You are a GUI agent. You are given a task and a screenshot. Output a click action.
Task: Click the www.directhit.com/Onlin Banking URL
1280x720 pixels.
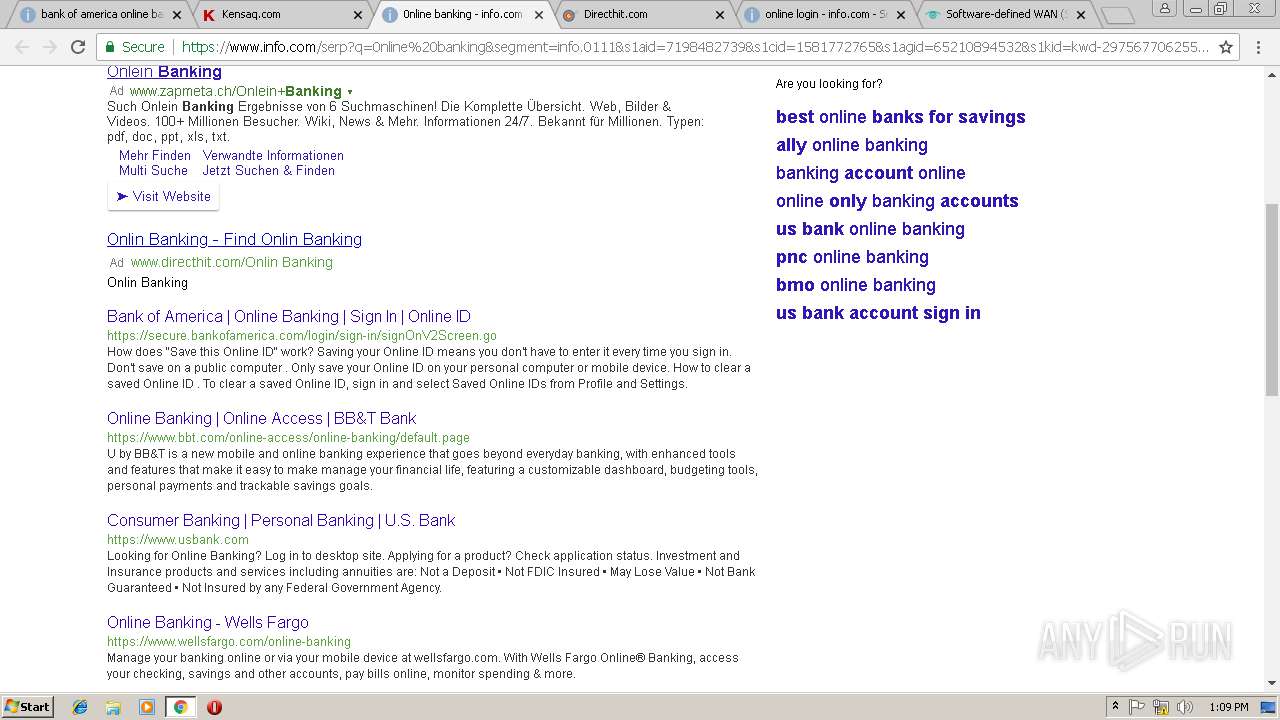231,262
